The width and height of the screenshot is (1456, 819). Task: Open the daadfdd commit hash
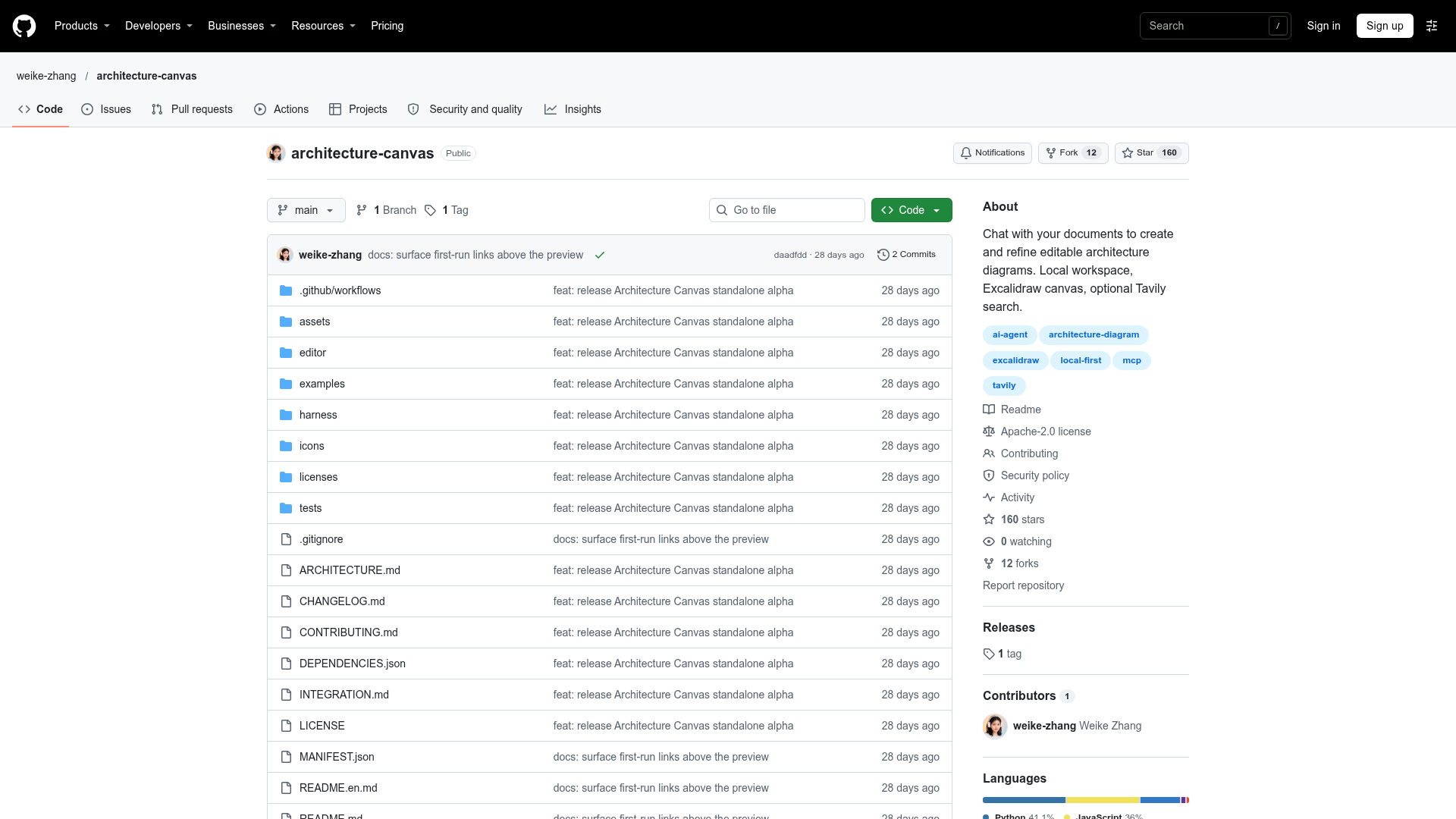790,255
